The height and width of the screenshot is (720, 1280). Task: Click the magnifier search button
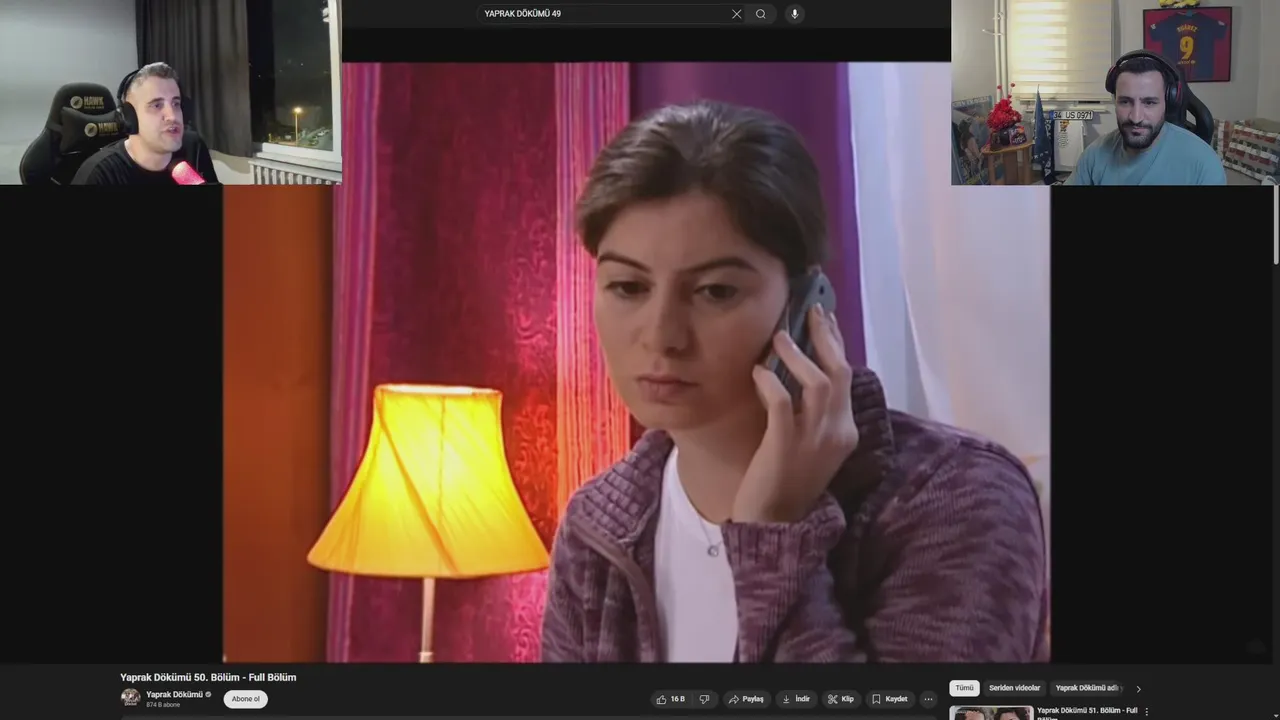[761, 14]
